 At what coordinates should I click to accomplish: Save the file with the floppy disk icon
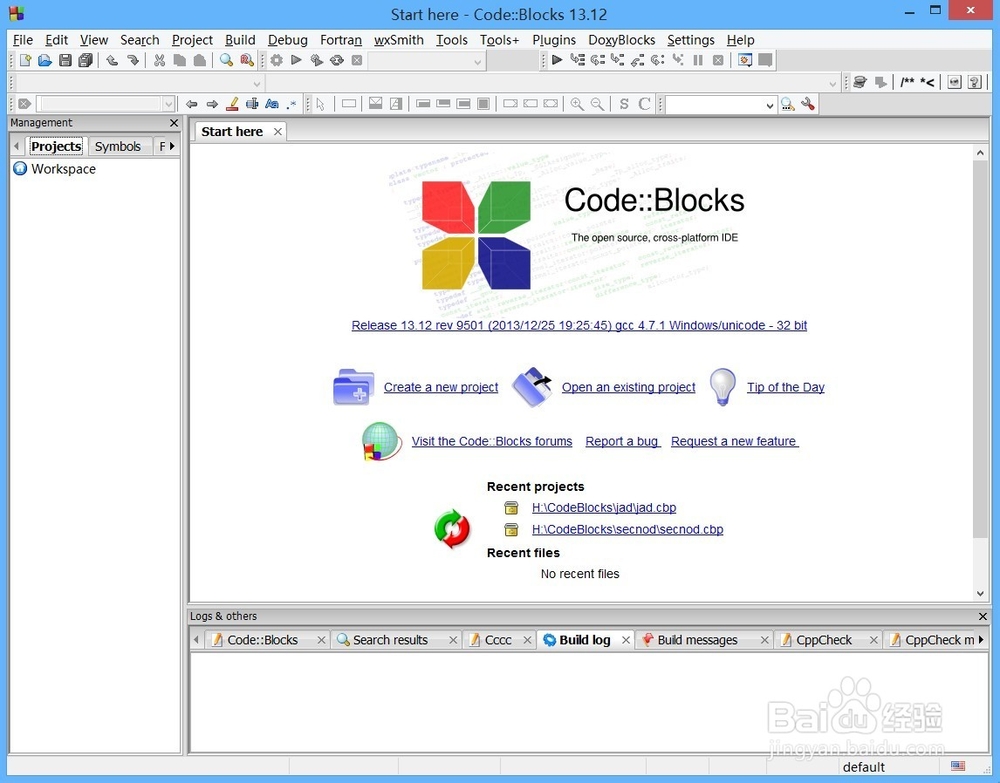pos(65,60)
